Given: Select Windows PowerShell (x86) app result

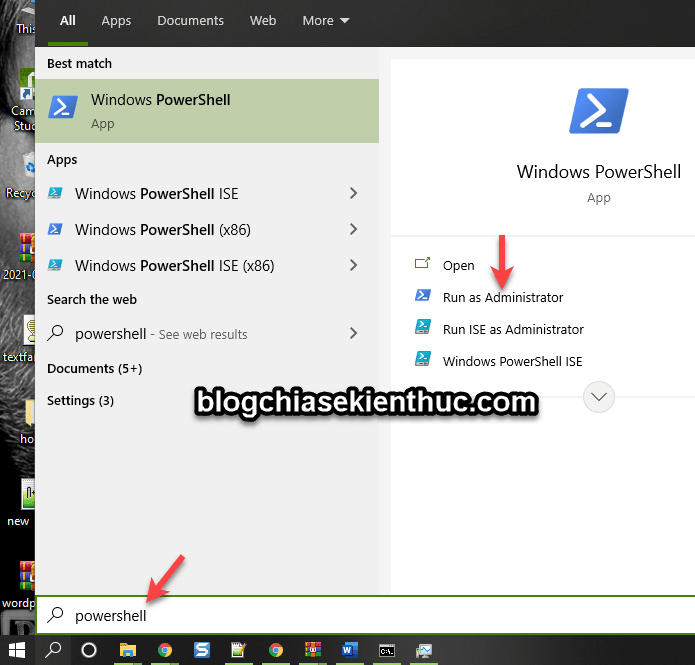Looking at the screenshot, I should tap(207, 230).
